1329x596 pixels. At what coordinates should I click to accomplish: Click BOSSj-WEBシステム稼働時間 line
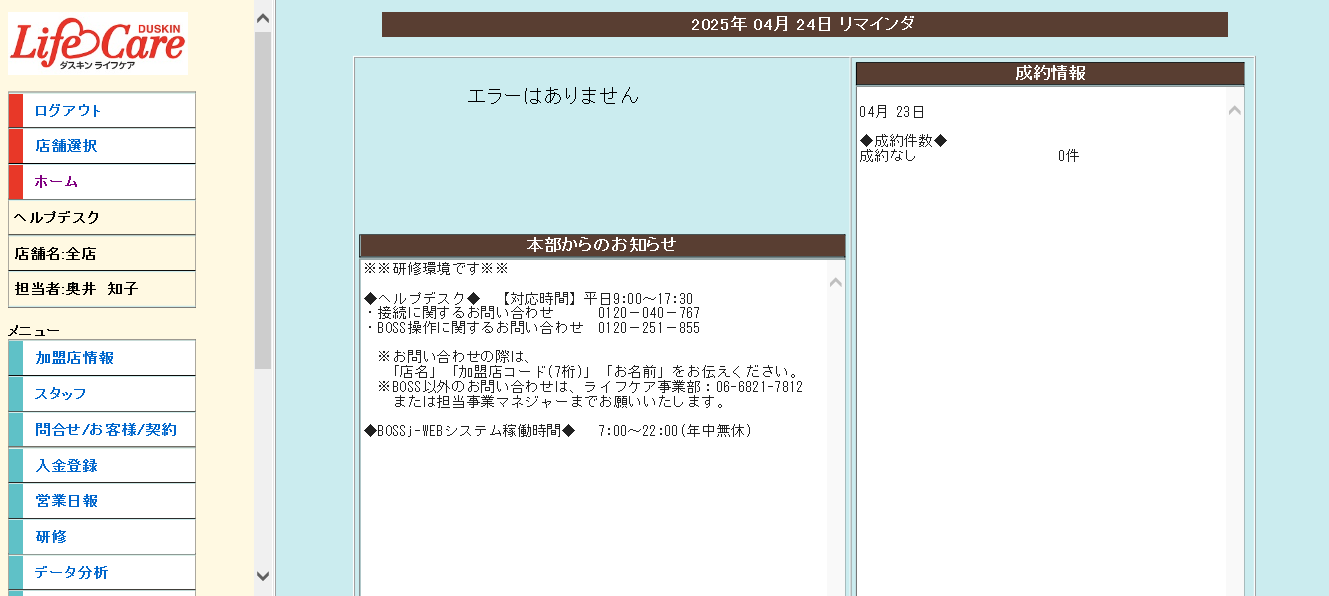pos(558,431)
